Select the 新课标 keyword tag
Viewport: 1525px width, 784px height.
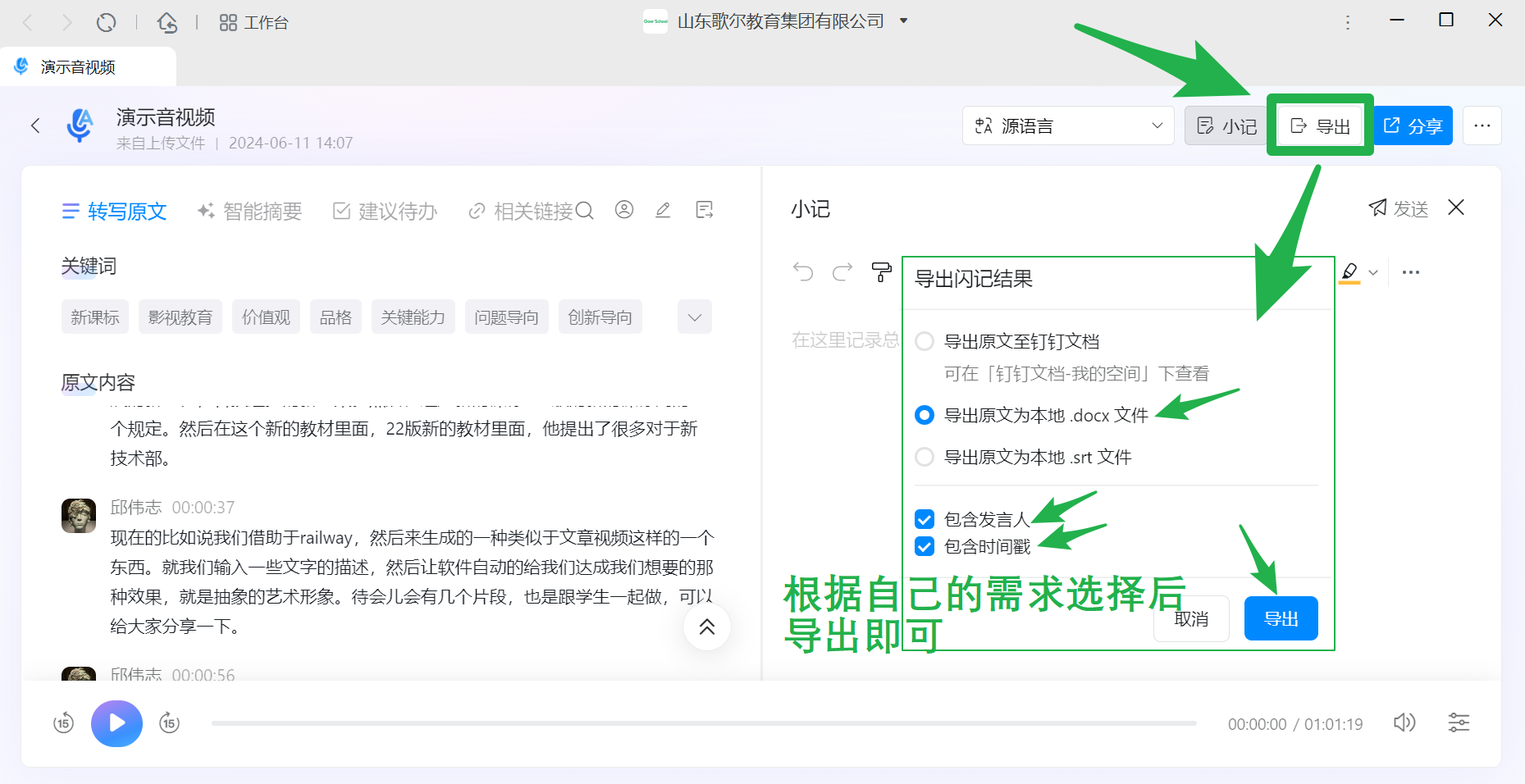pyautogui.click(x=95, y=317)
